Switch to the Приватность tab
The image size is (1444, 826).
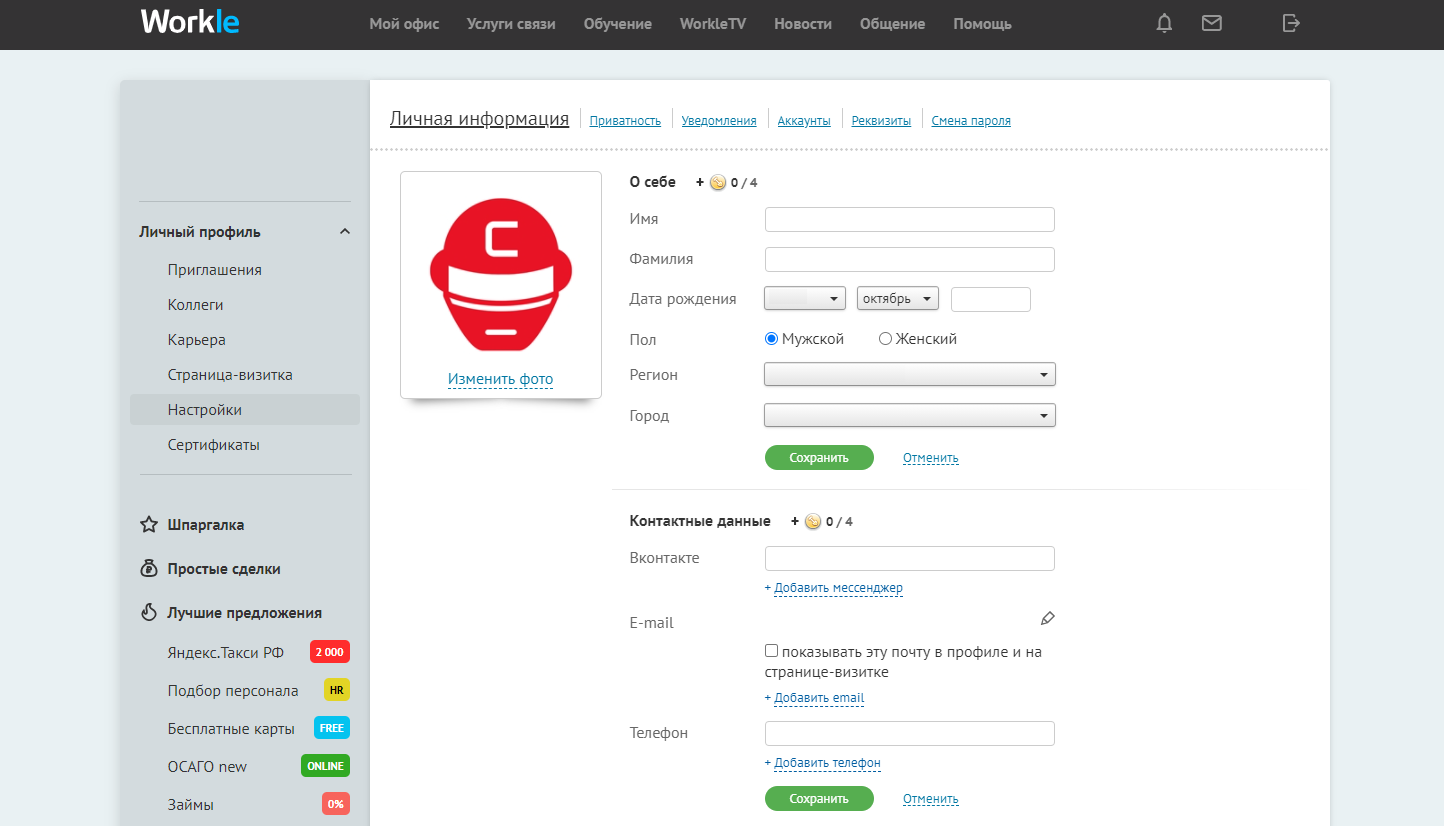tap(626, 121)
